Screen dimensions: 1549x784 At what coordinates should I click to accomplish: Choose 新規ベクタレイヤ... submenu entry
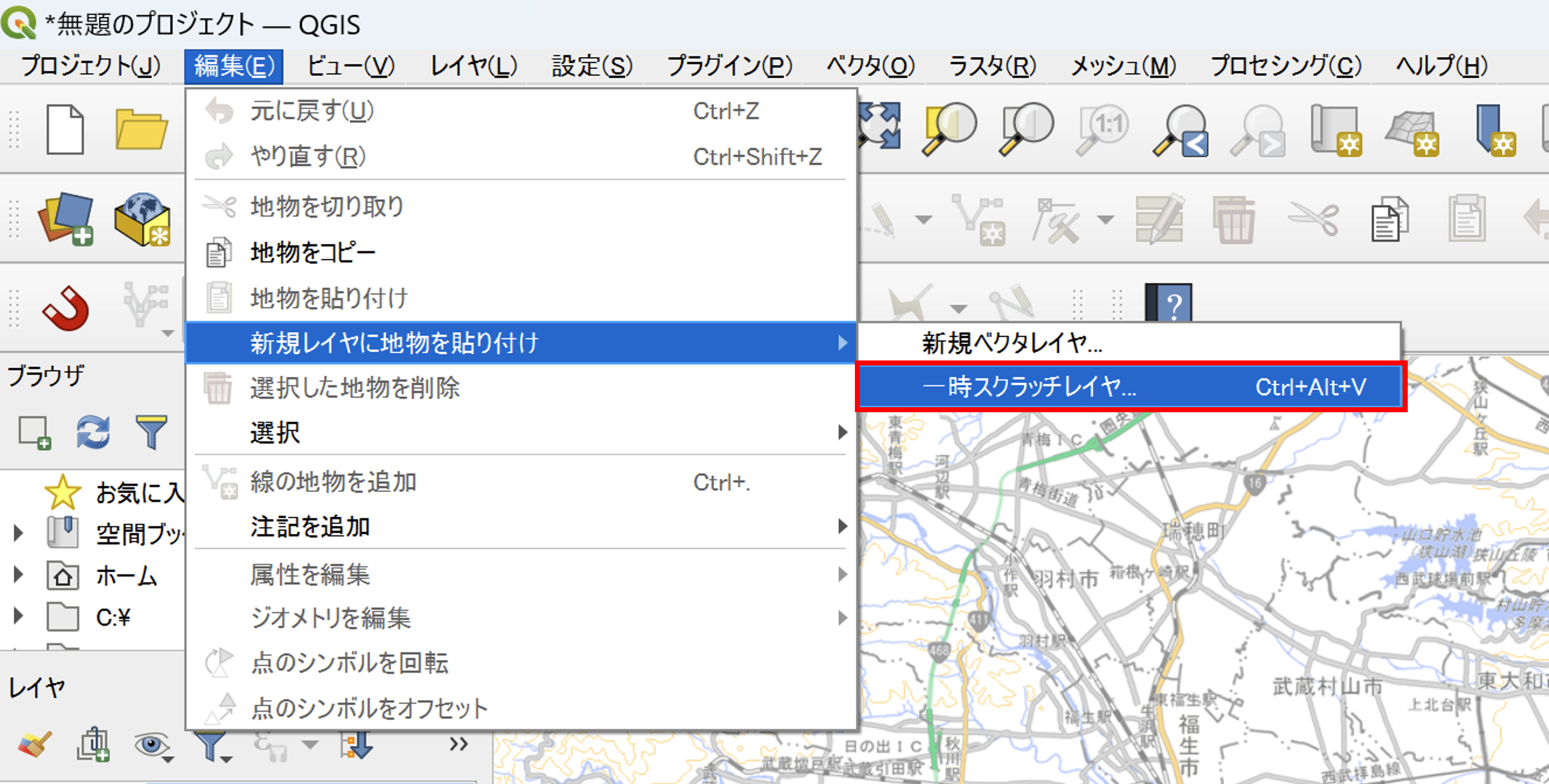1131,344
